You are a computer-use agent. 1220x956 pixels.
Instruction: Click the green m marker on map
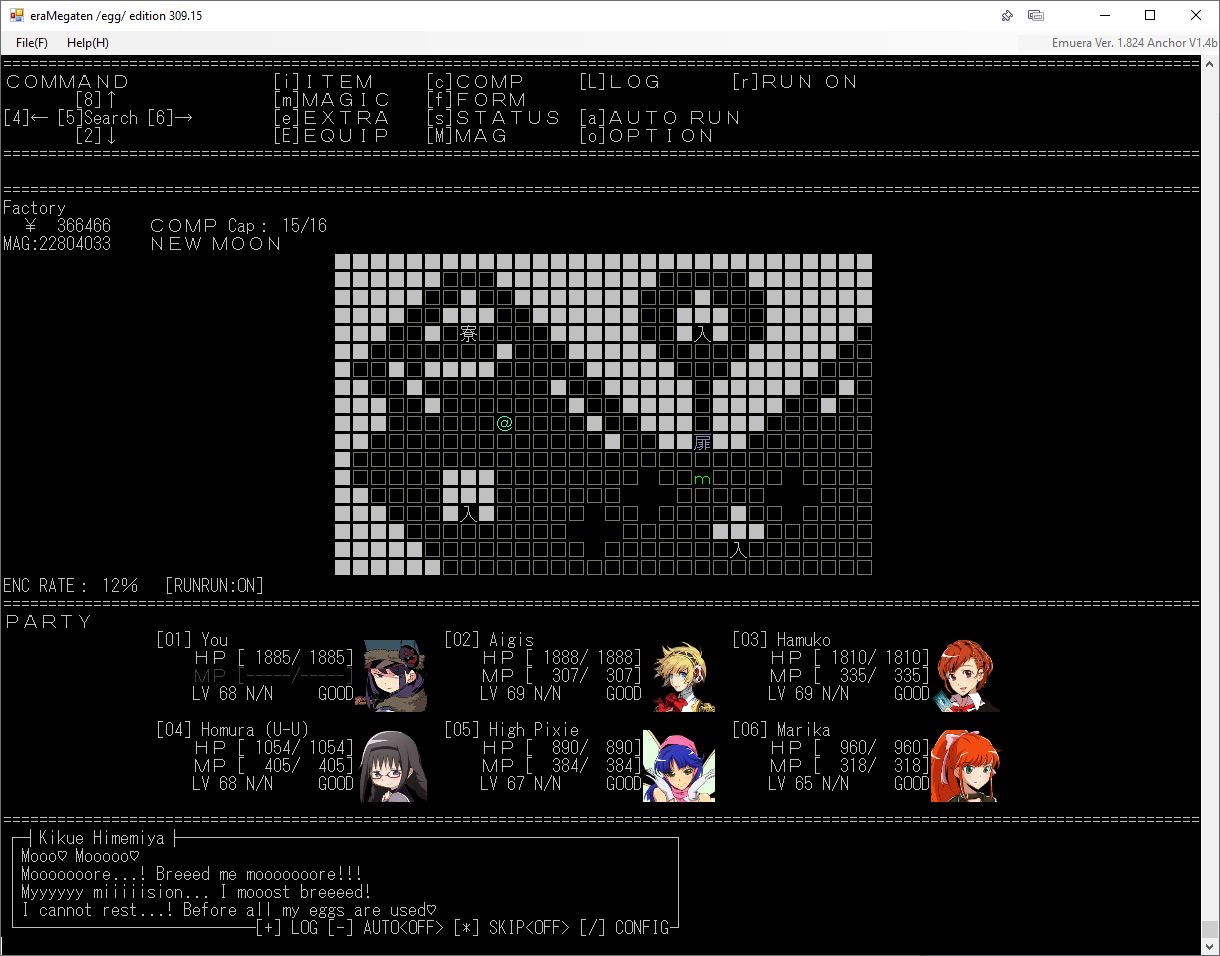[x=702, y=479]
